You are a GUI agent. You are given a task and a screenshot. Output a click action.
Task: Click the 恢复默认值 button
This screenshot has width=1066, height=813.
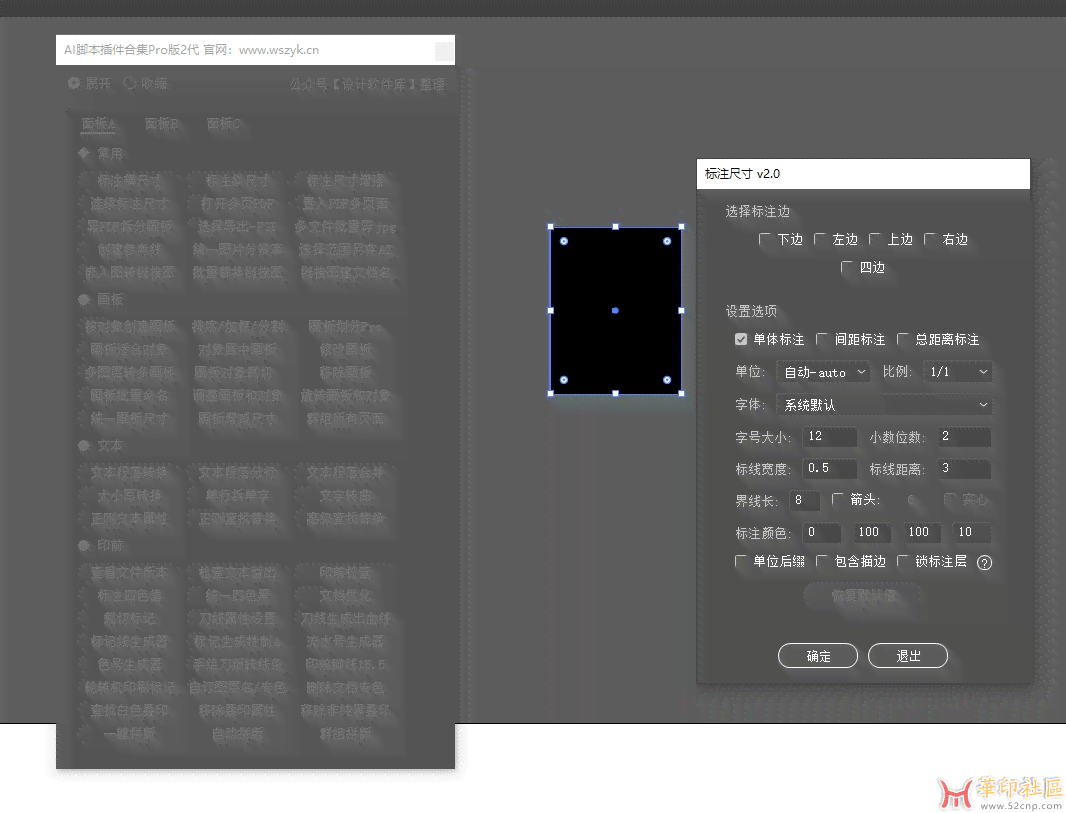[863, 596]
